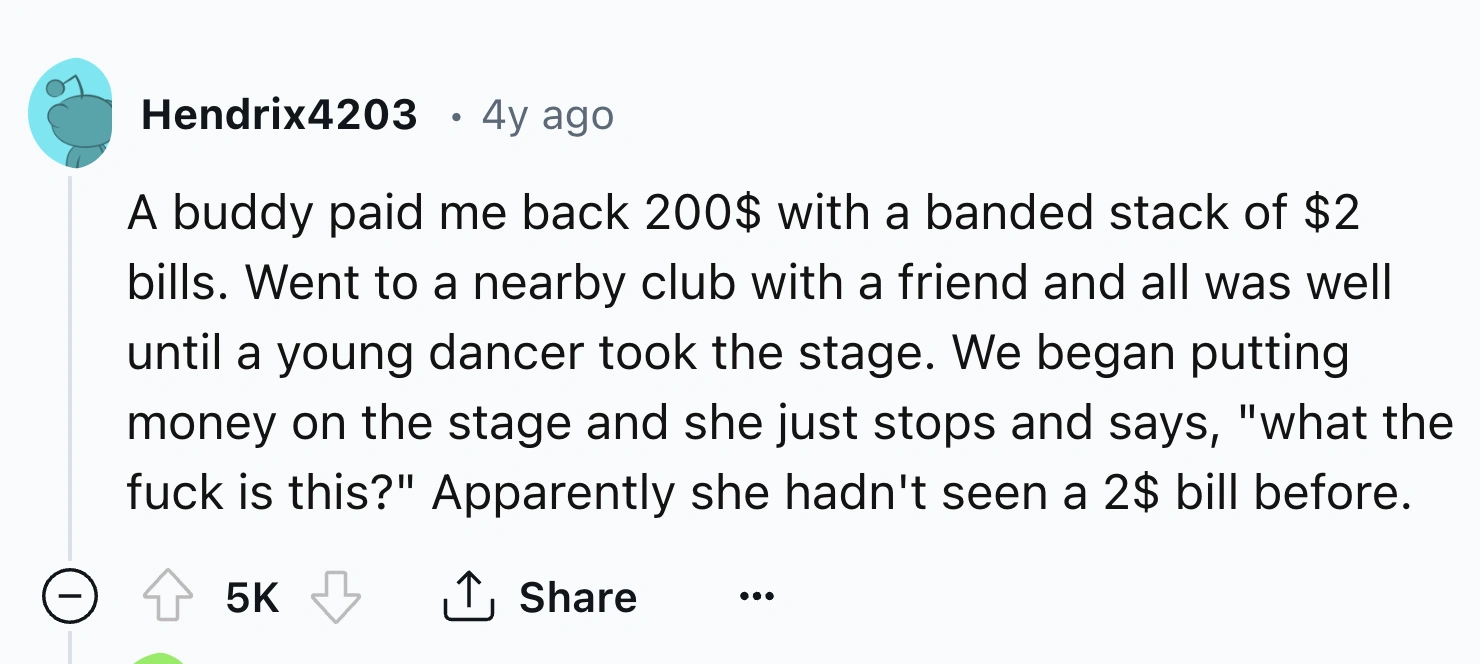Click Hendrix4203's Snoo avatar
1480x664 pixels.
70,113
